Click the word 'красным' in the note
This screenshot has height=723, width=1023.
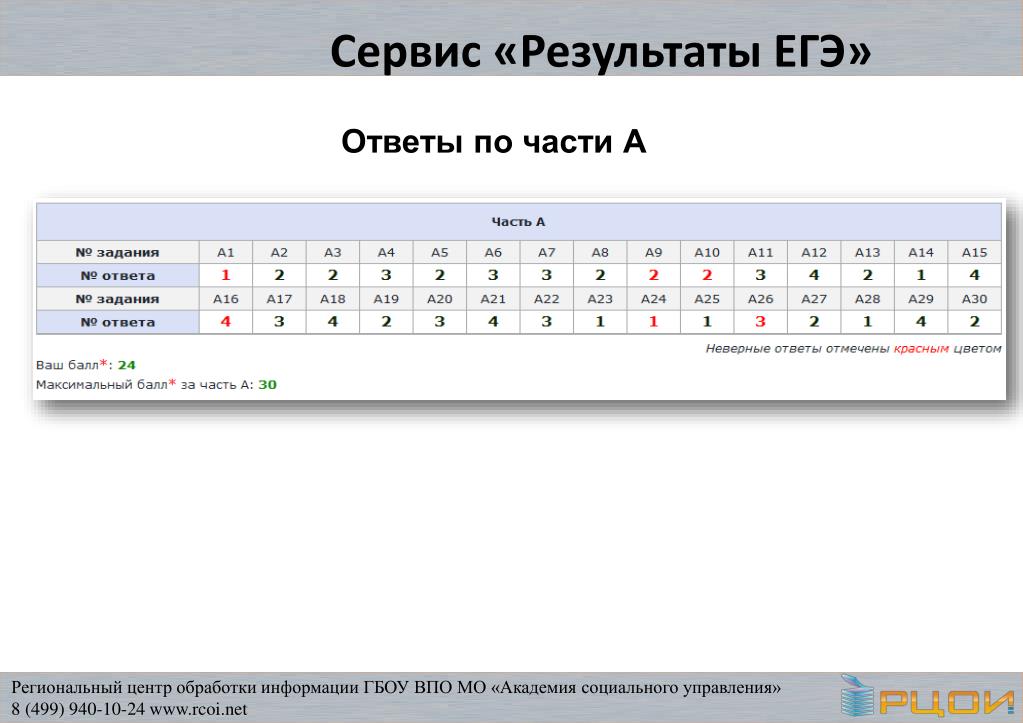tap(921, 349)
